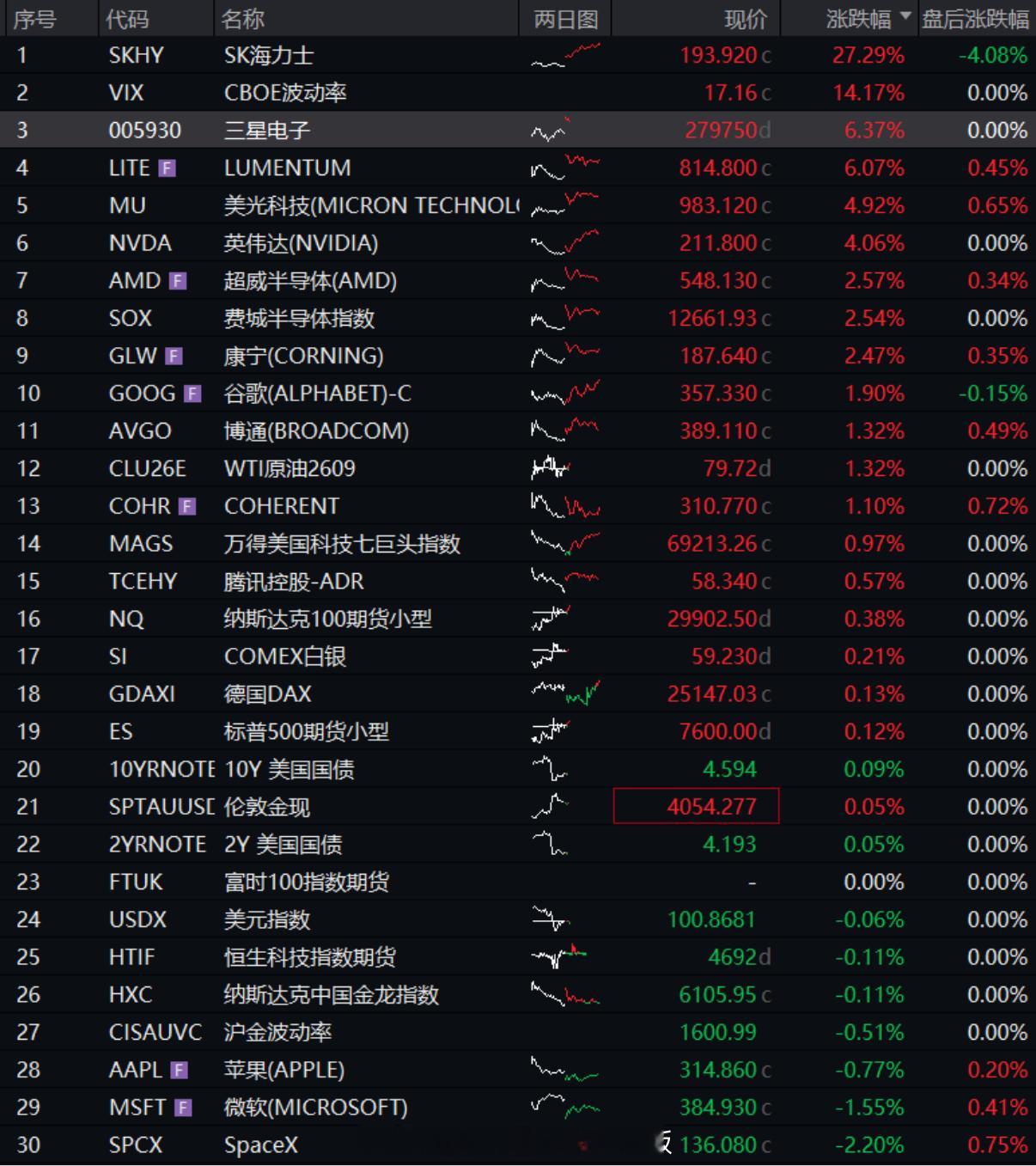Click the purple F badge beside AAPL
Image resolution: width=1036 pixels, height=1166 pixels.
[179, 1071]
